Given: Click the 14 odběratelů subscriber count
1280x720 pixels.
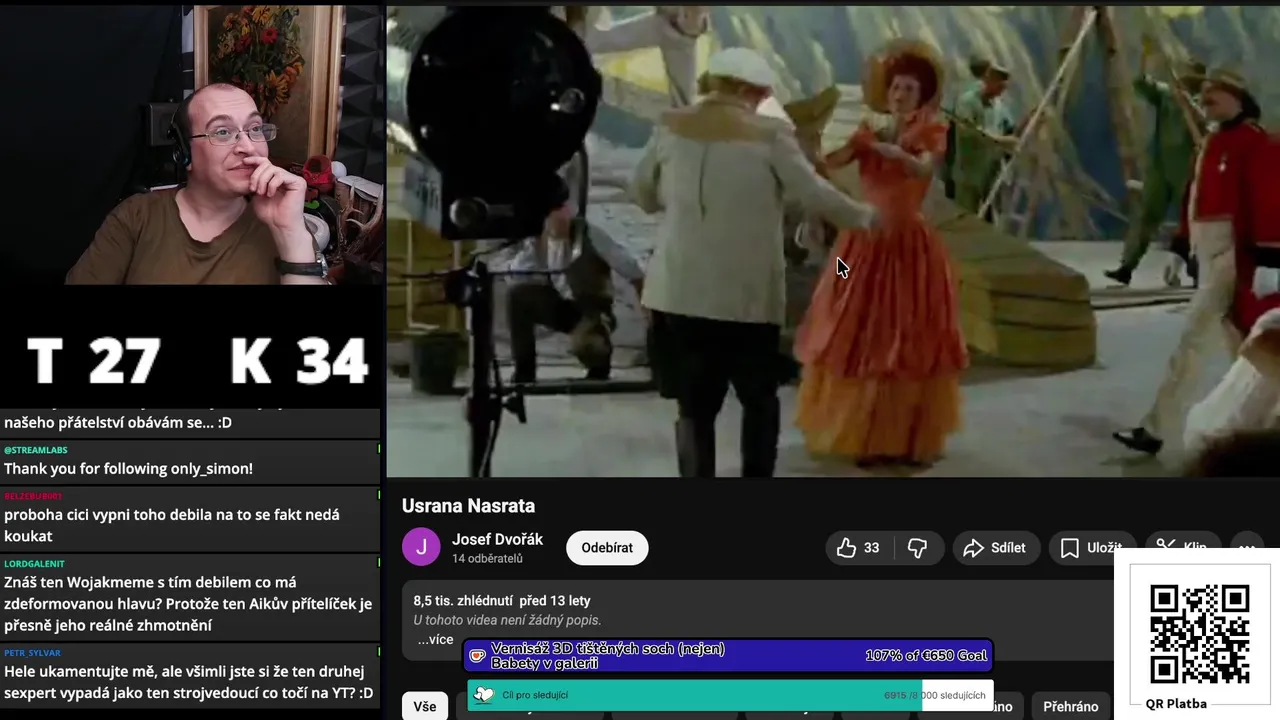Looking at the screenshot, I should coord(487,559).
